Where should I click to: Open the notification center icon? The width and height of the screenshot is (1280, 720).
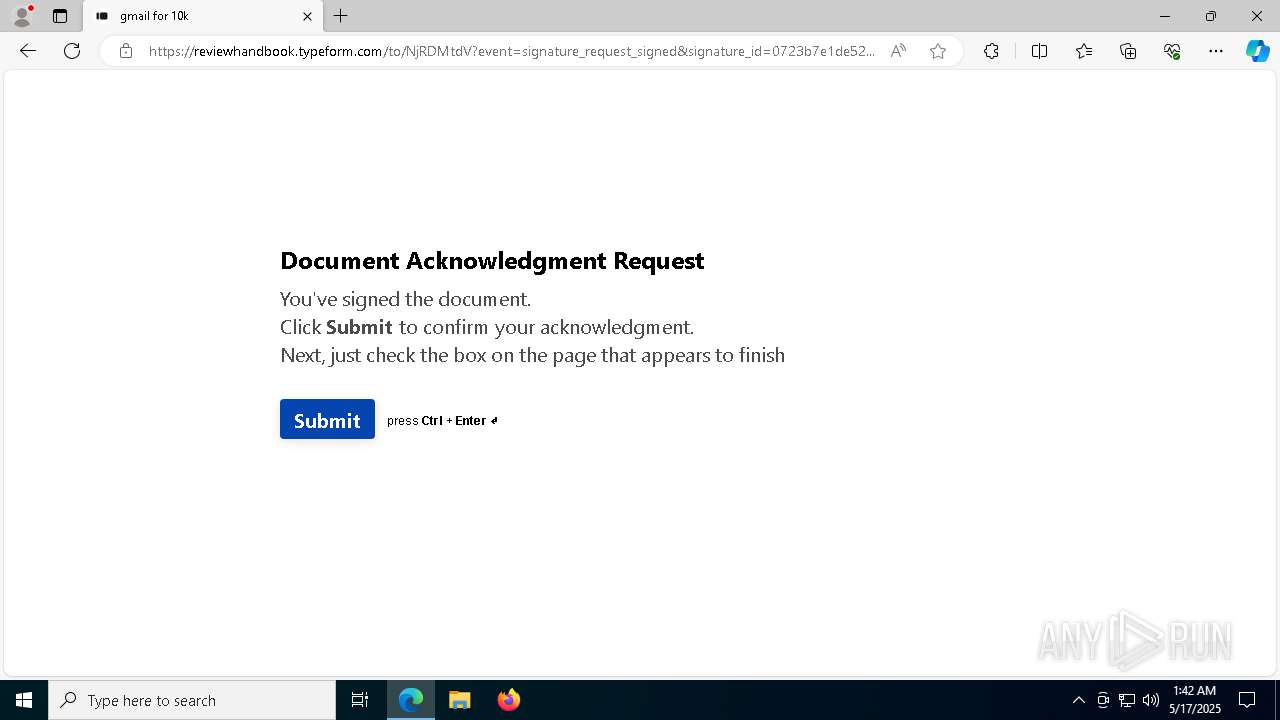click(1247, 700)
